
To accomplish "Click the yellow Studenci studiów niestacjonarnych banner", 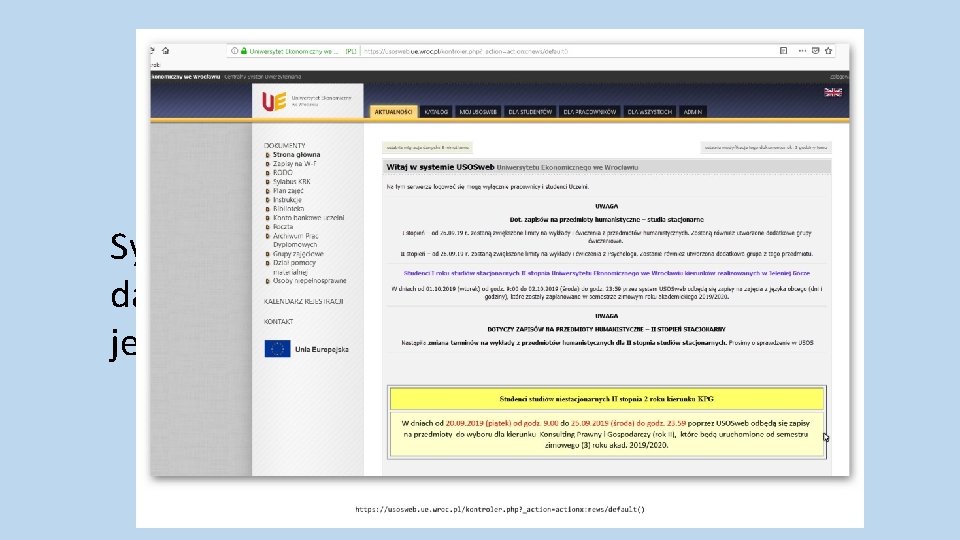I will coord(607,399).
